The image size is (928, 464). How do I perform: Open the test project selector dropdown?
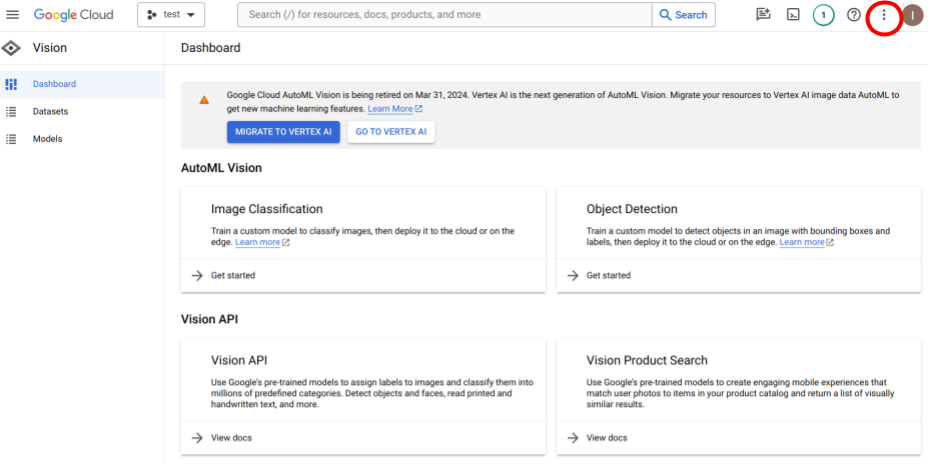(x=171, y=15)
